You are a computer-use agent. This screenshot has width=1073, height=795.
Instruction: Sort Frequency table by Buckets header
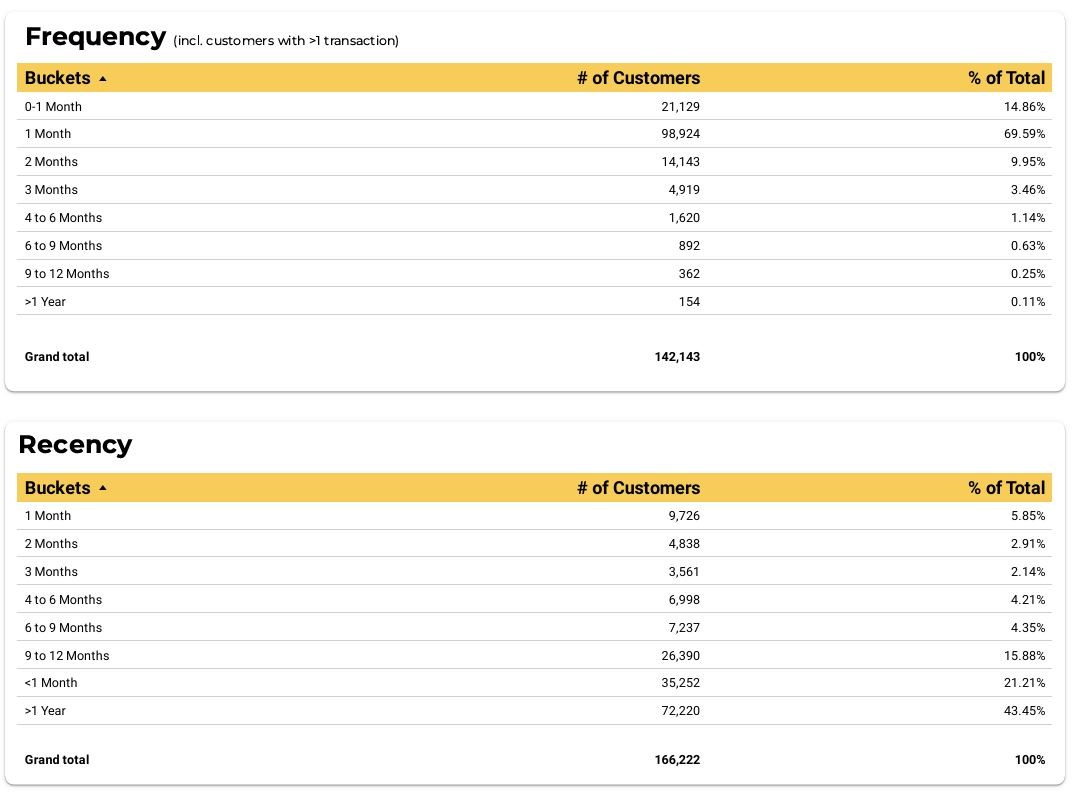click(x=57, y=78)
